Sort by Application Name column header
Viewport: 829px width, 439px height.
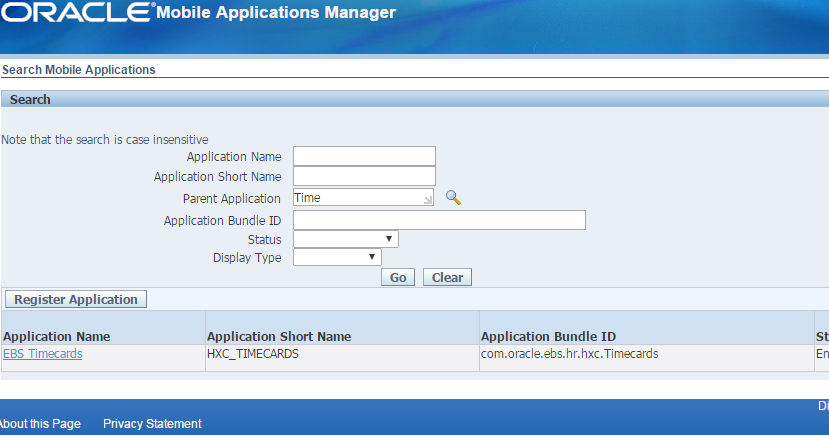point(57,336)
